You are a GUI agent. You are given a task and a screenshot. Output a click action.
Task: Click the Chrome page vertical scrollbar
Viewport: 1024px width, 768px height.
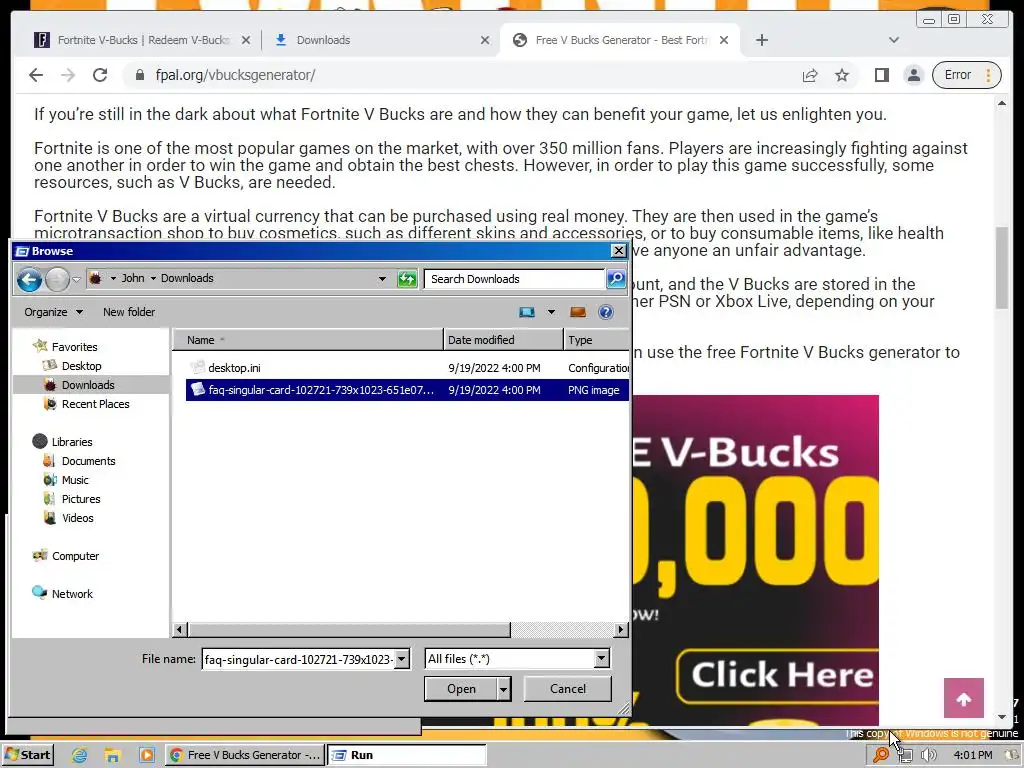pyautogui.click(x=1002, y=268)
